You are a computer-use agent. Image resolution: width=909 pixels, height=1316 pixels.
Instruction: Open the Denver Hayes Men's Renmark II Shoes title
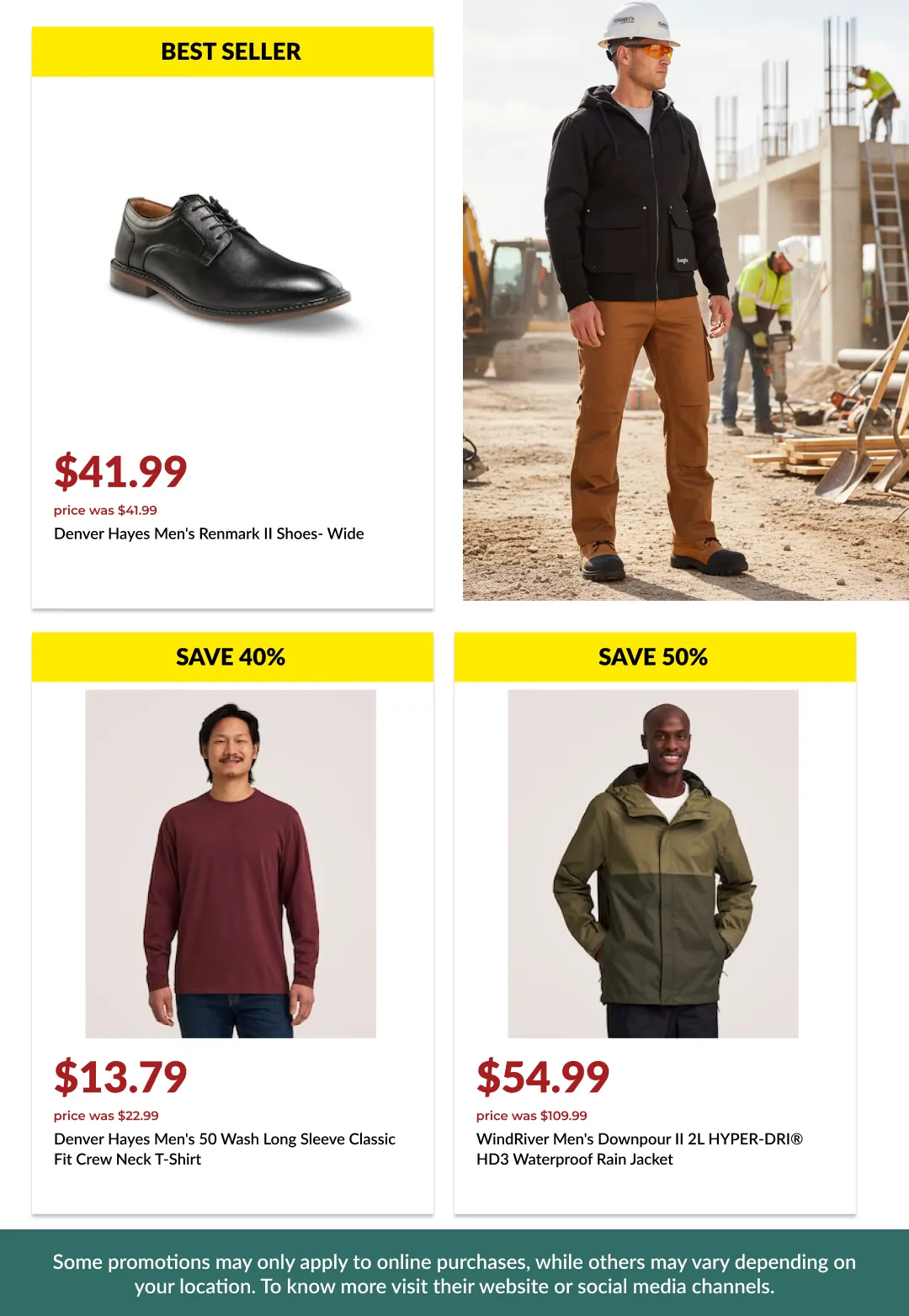[209, 533]
